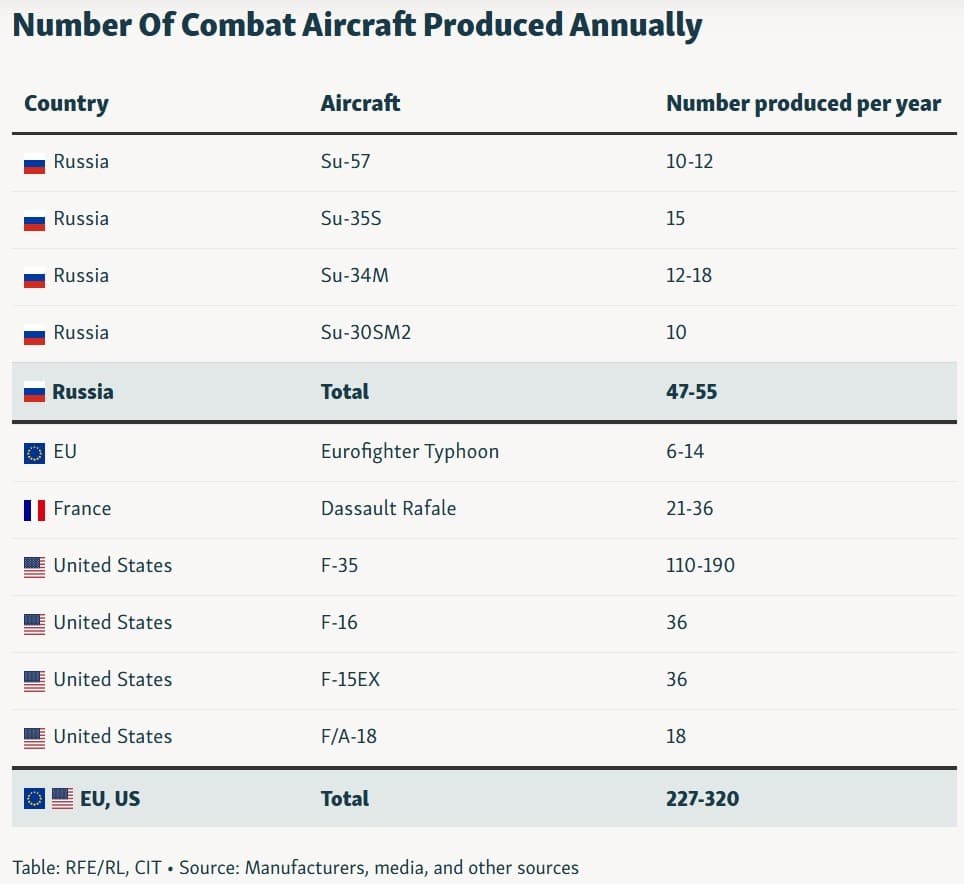Click the EU flag in Eurofighter Typhoon row
The width and height of the screenshot is (964, 884).
34,453
